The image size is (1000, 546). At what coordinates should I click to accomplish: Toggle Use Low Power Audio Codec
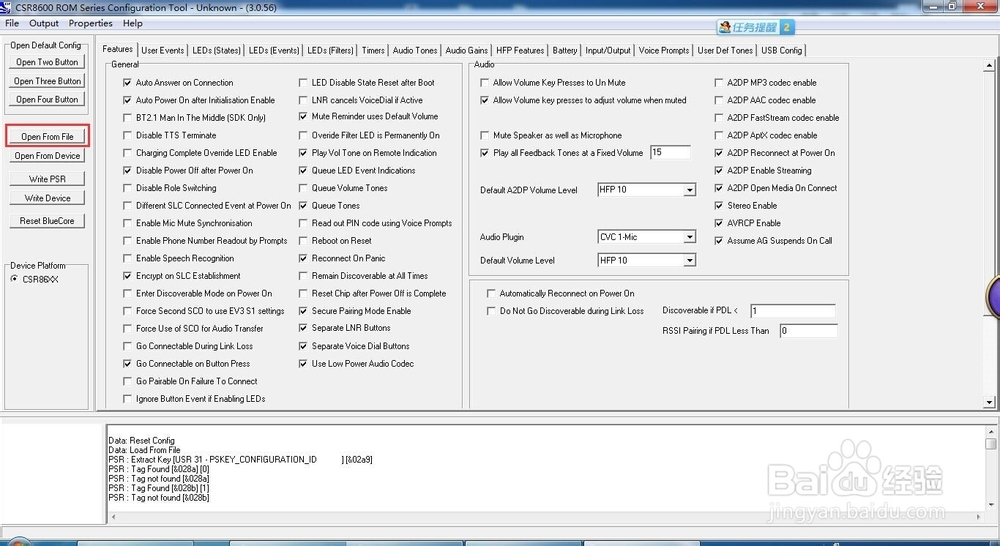[303, 364]
